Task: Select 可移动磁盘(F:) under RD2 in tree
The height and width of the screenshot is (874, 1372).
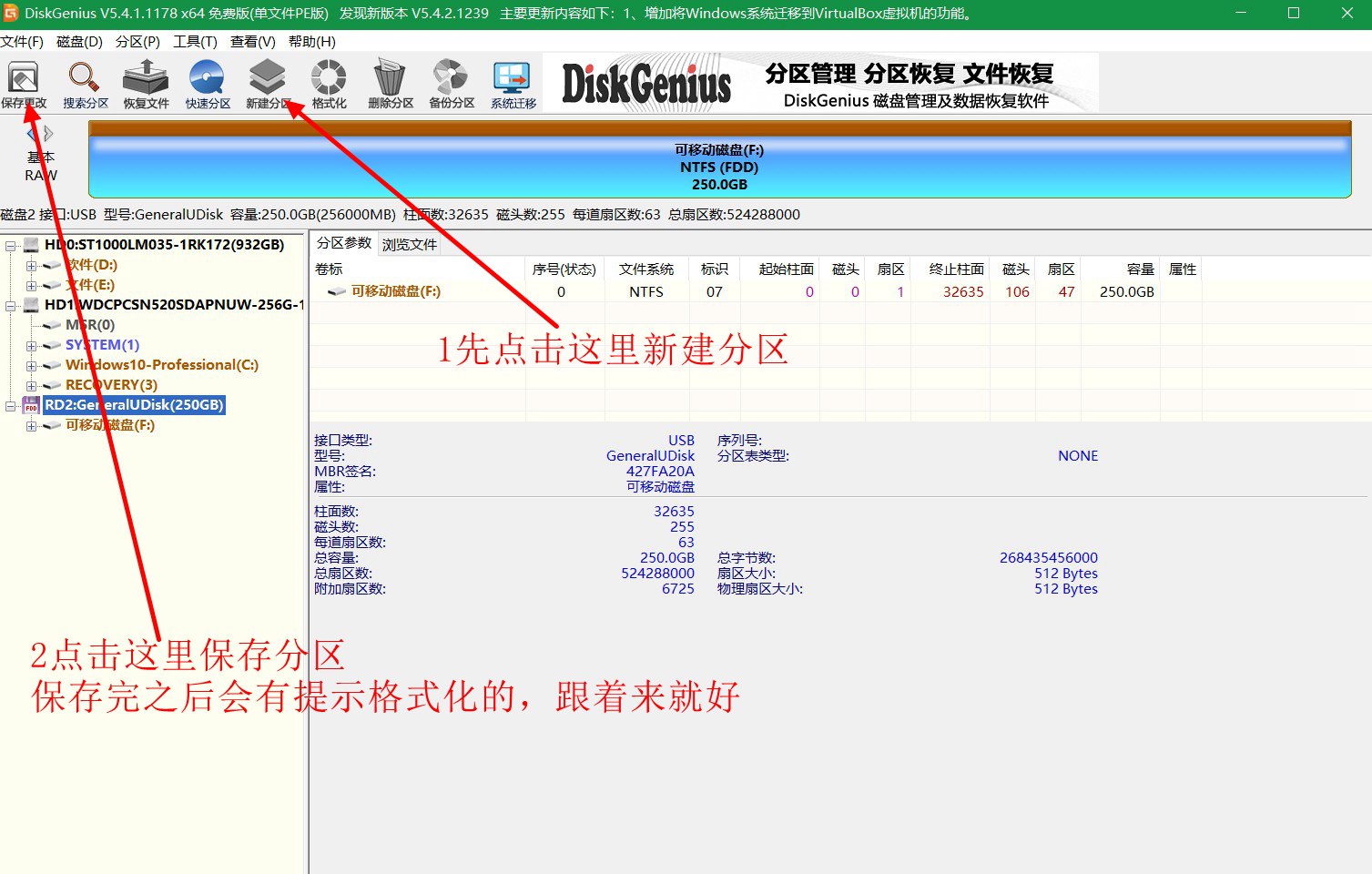Action: (x=109, y=425)
